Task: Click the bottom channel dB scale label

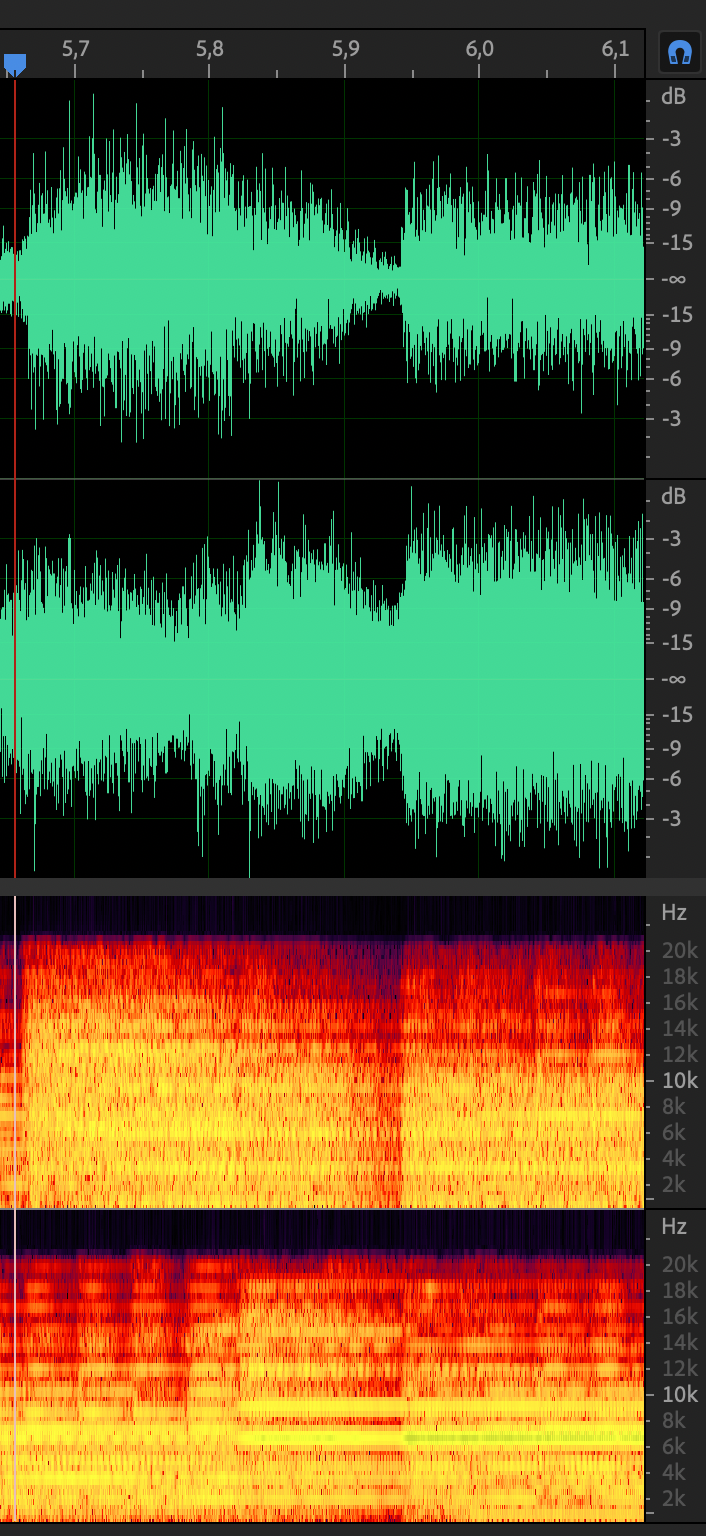Action: pyautogui.click(x=674, y=497)
